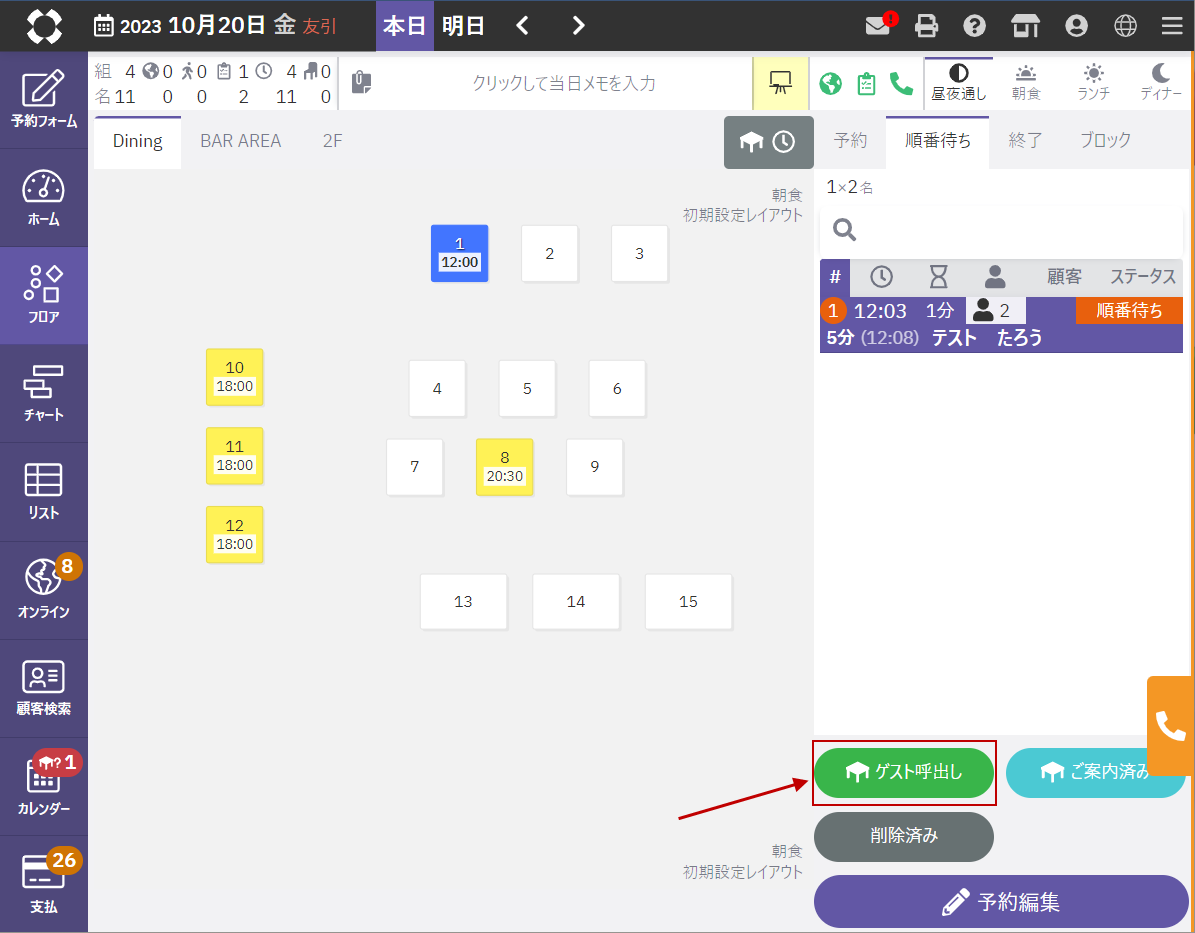Viewport: 1195px width, 933px height.
Task: Open the language globe icon
Action: 1126,26
